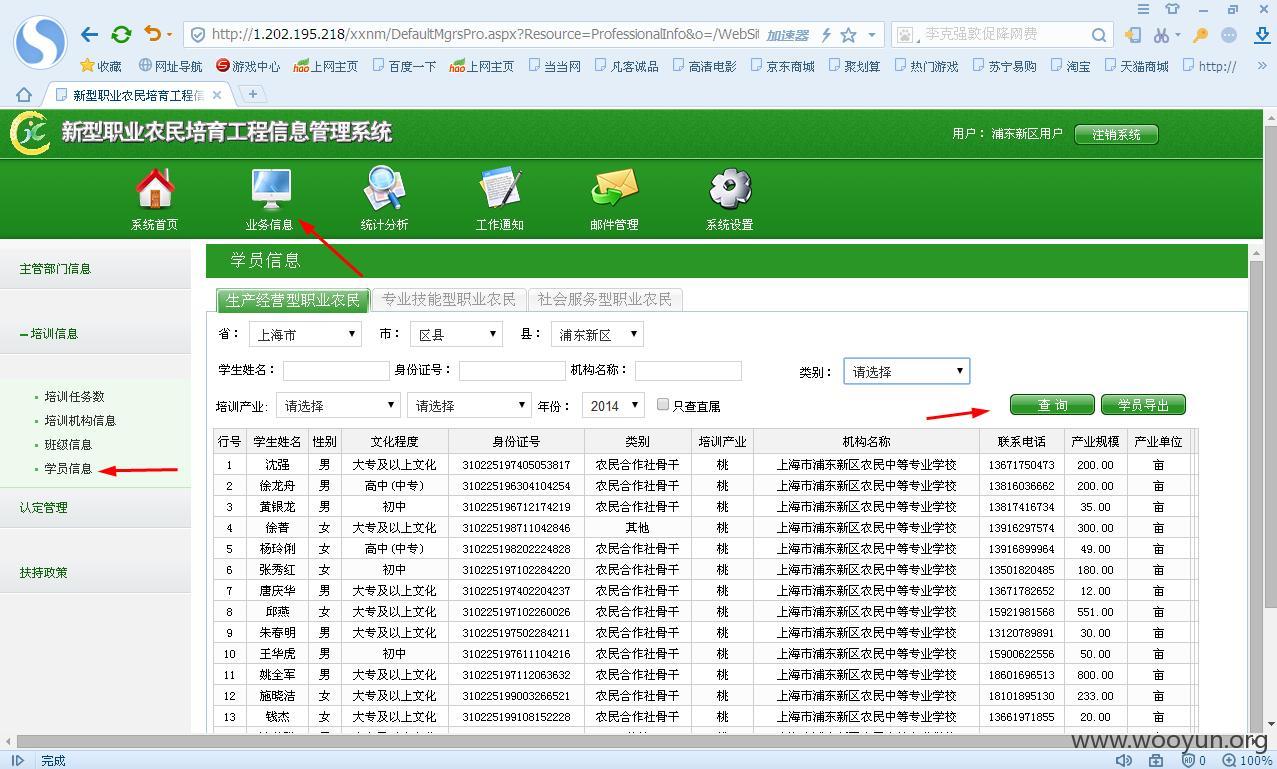This screenshot has height=769, width=1277.
Task: Open 天猫商城 bookmark
Action: [1136, 66]
